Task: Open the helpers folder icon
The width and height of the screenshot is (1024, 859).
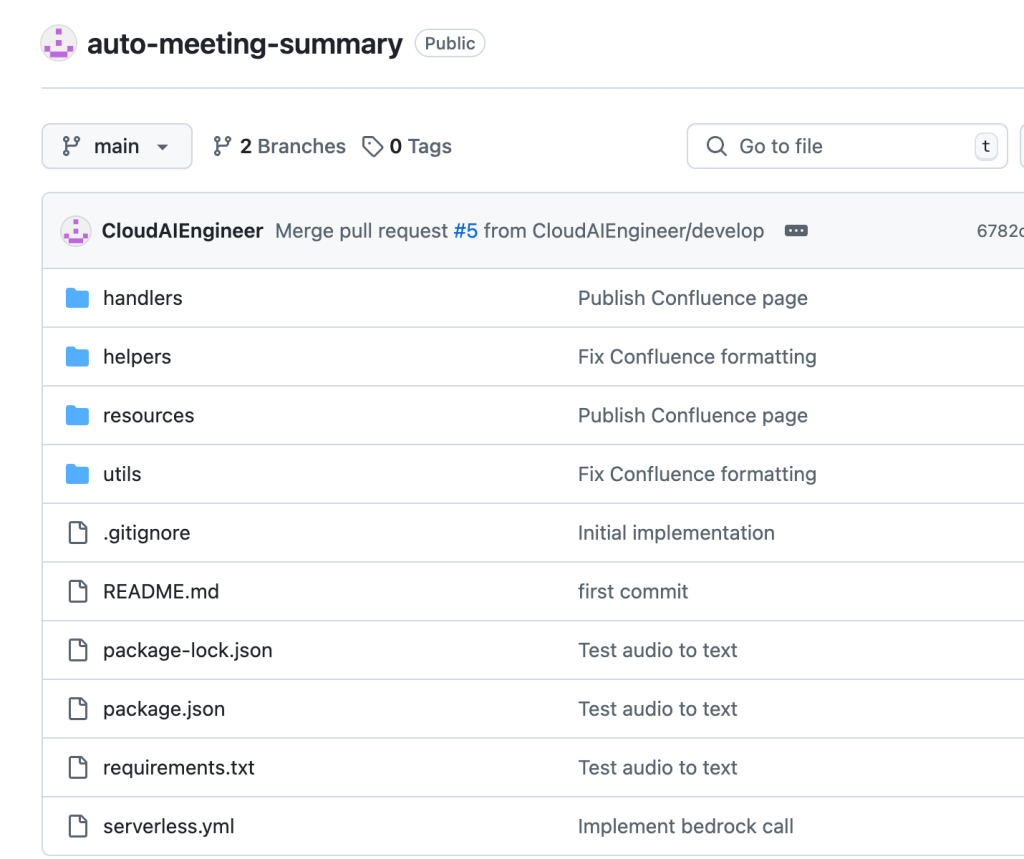Action: tap(78, 356)
